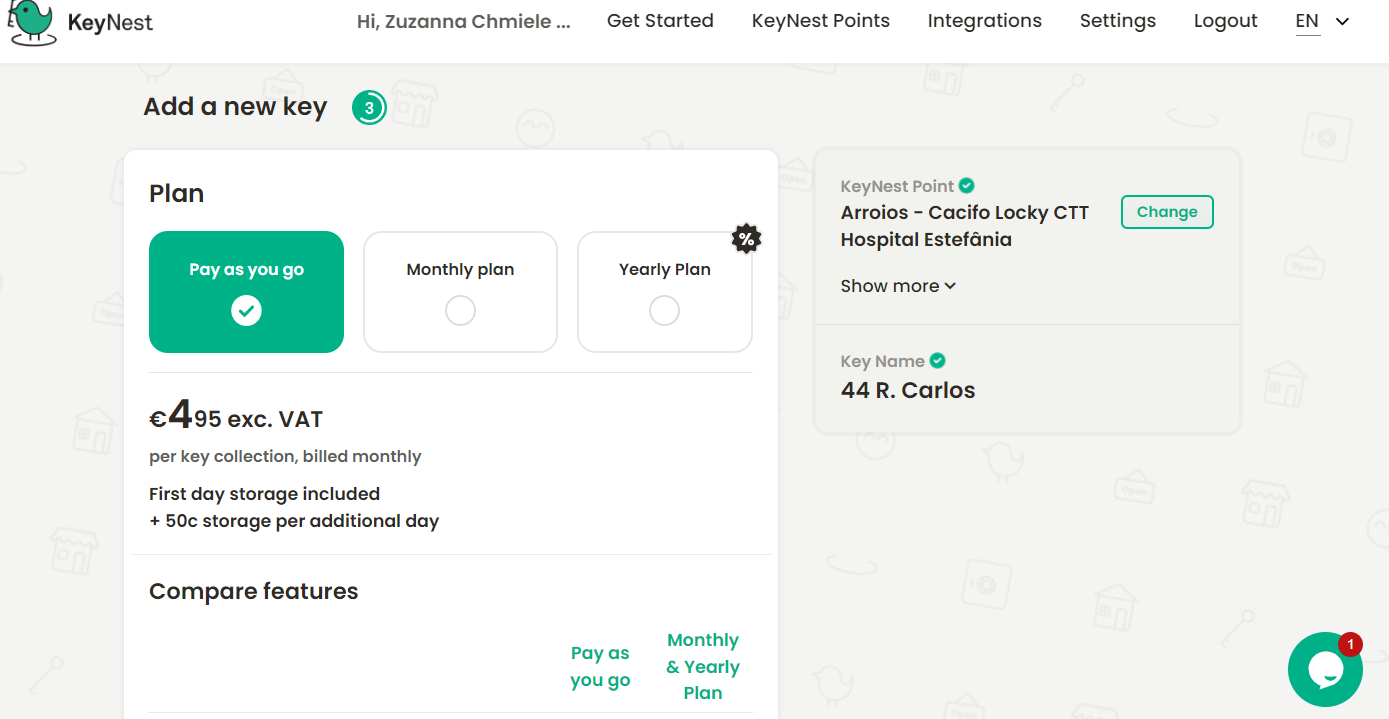1389x719 pixels.
Task: Click the green checkmark beside Key Name
Action: pos(937,361)
